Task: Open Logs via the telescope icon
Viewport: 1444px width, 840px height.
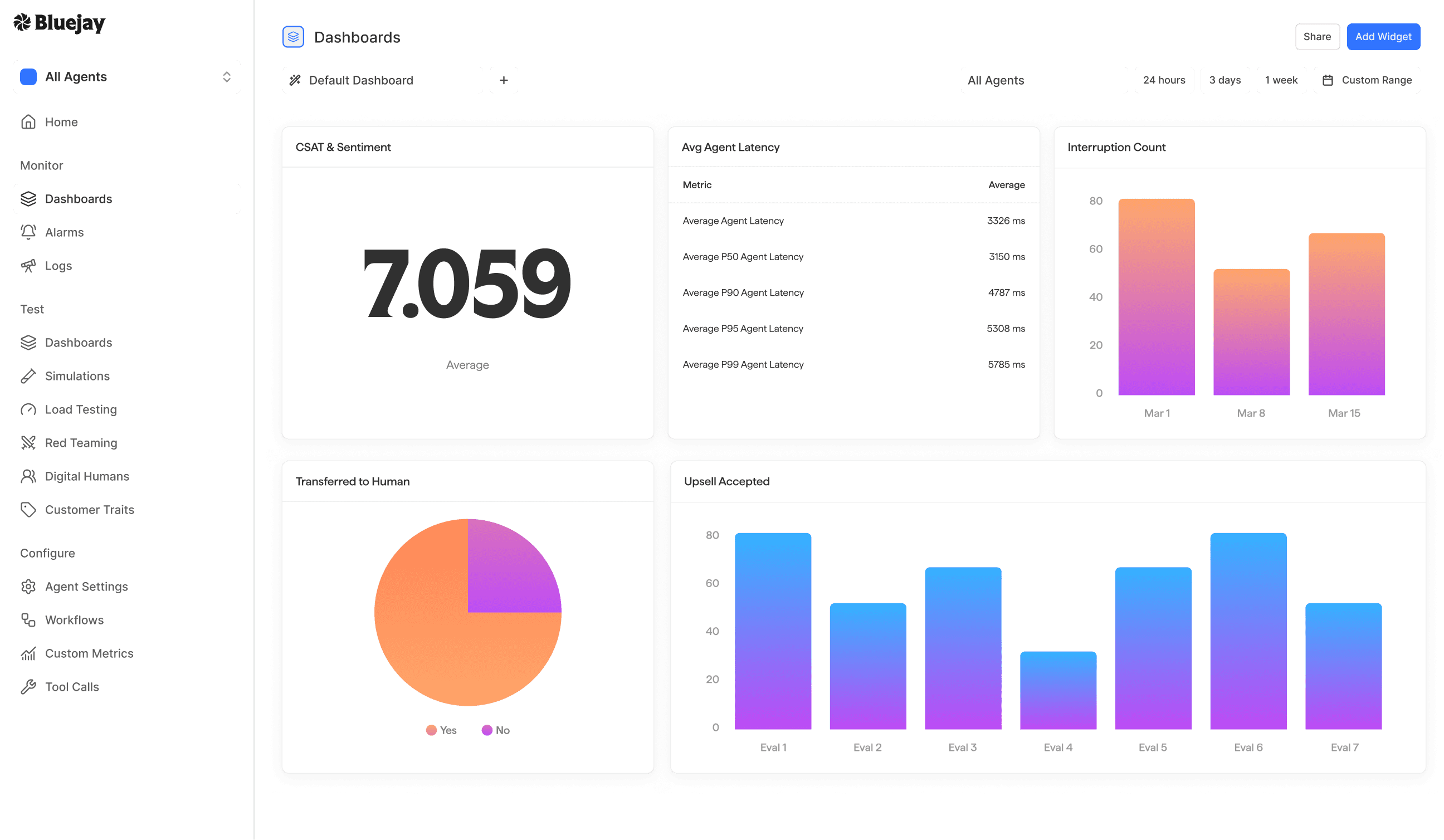Action: (28, 265)
